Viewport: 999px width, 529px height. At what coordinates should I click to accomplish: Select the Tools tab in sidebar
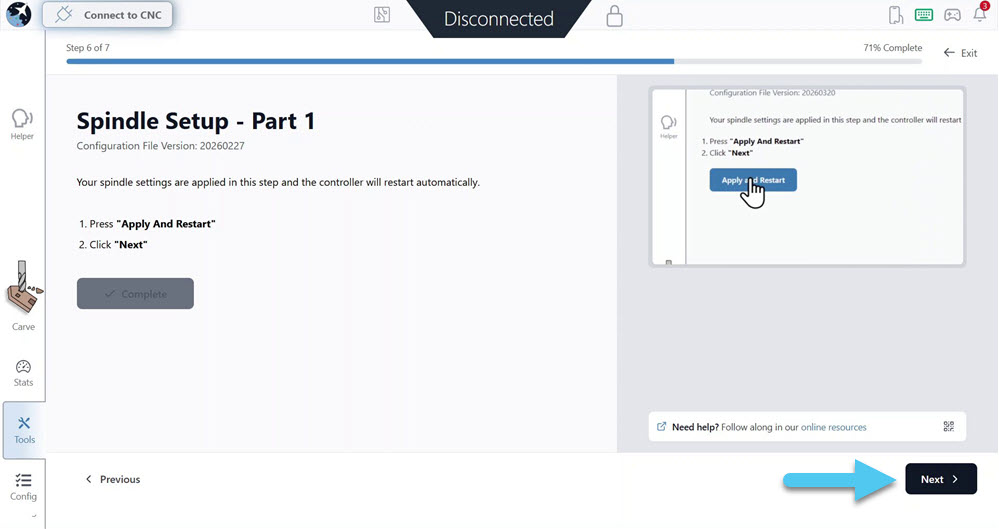point(24,429)
